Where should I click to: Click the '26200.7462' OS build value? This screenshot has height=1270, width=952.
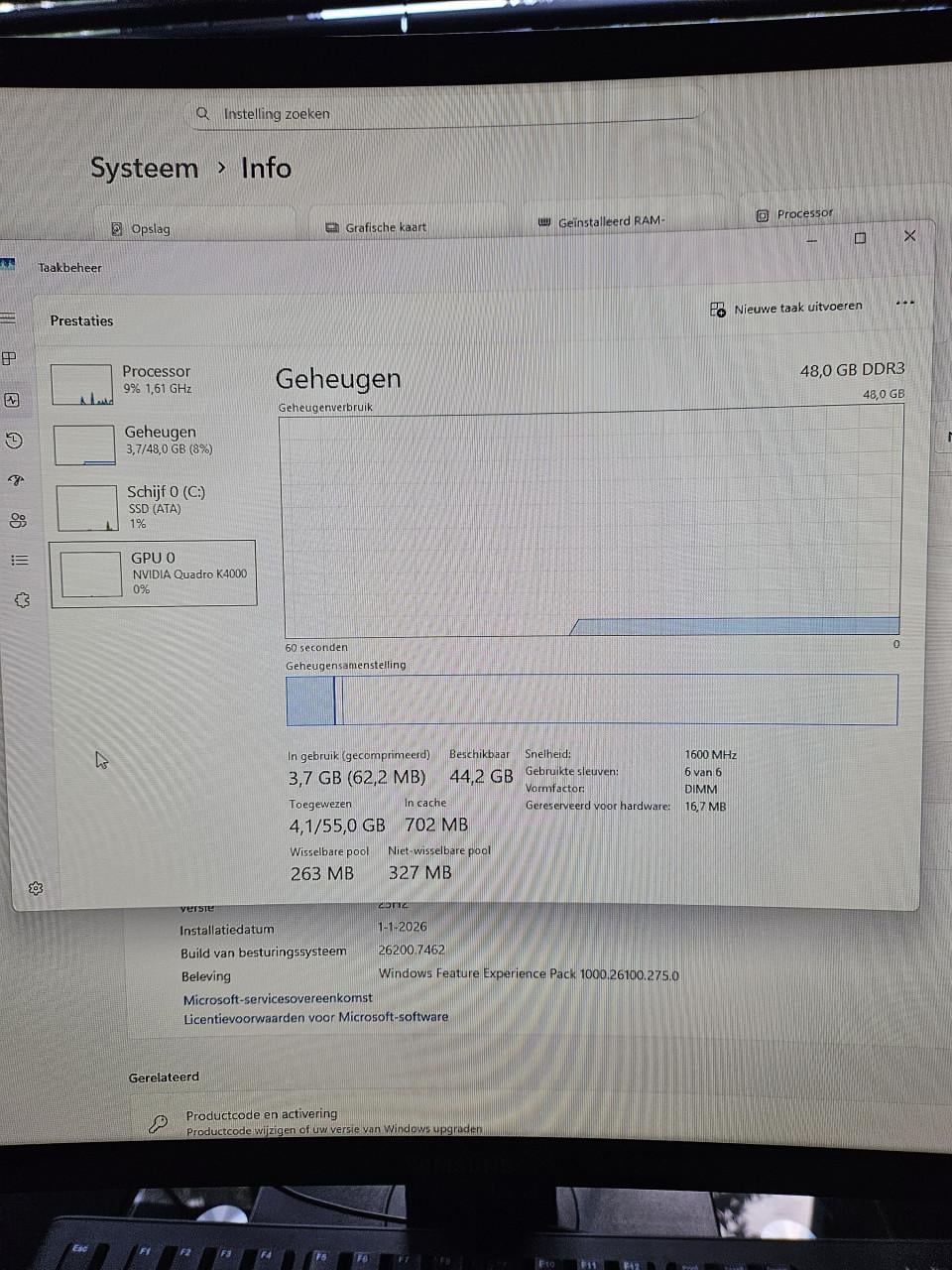[x=412, y=950]
